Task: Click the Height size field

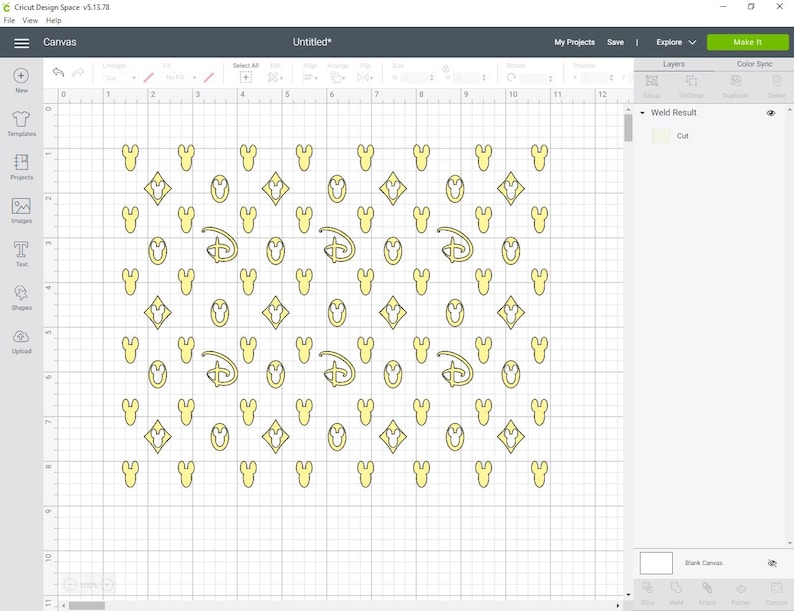Action: click(467, 77)
